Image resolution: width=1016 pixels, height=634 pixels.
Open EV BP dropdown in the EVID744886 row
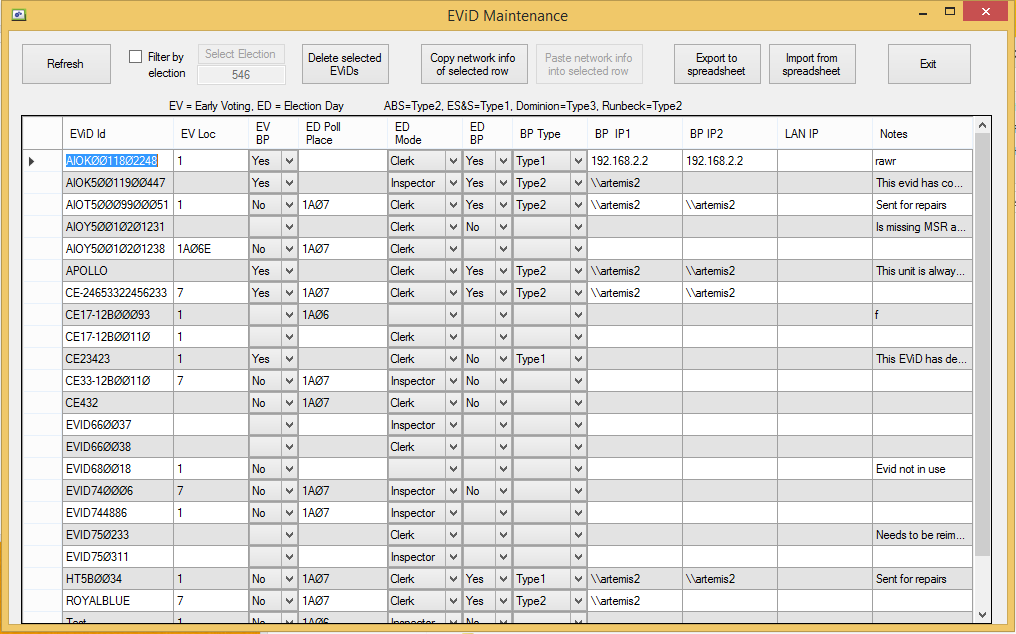[x=289, y=513]
